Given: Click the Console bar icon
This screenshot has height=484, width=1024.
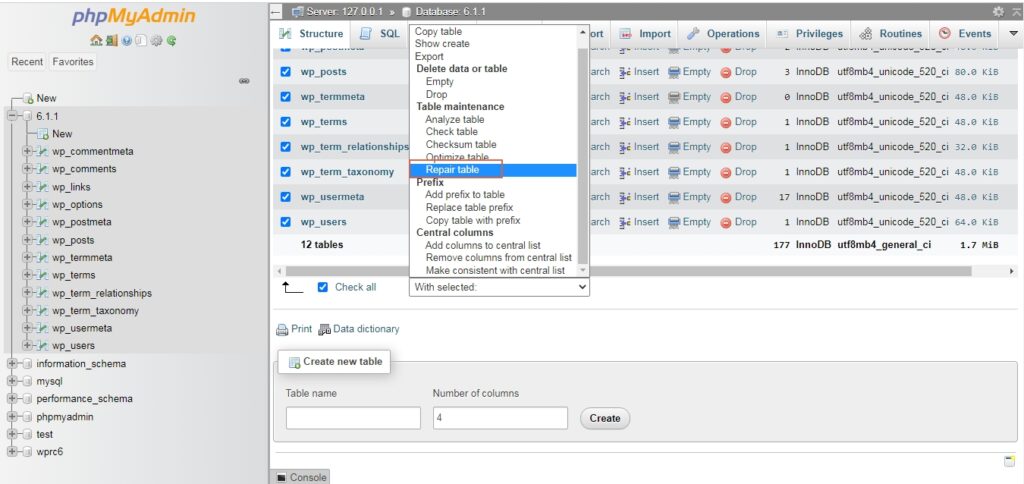Looking at the screenshot, I should coord(281,477).
